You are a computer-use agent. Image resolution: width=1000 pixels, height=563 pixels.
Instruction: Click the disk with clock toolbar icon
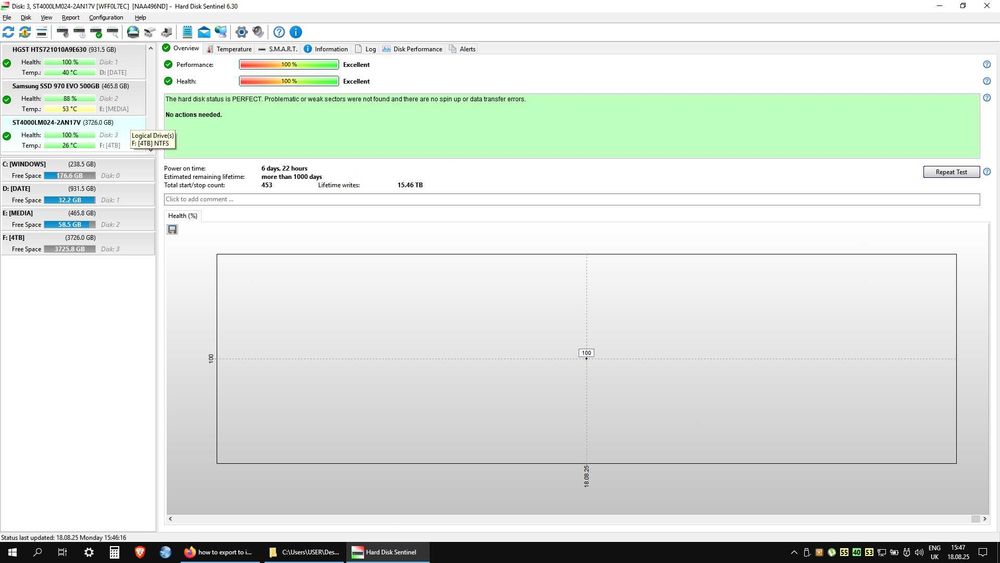[x=79, y=32]
